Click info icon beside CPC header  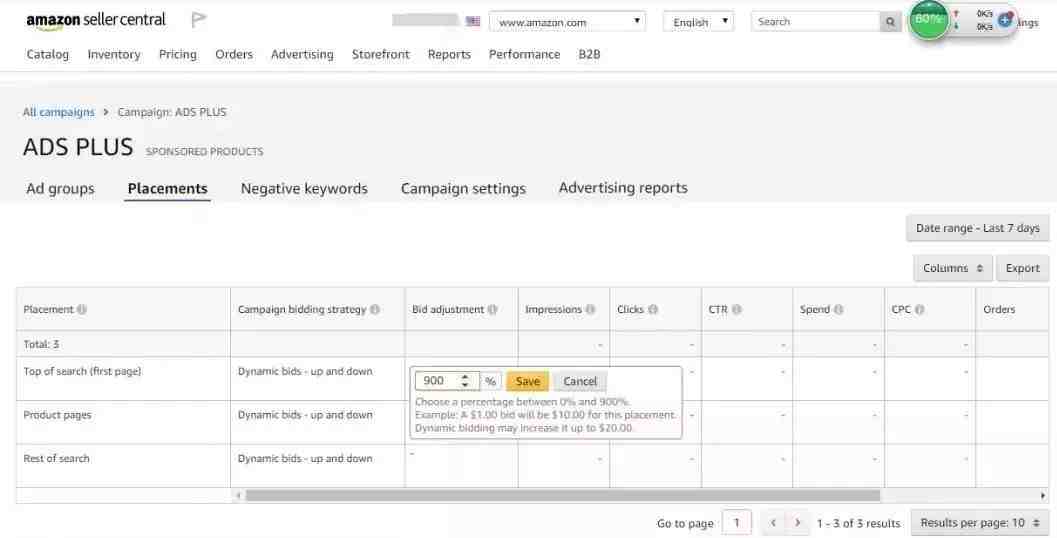919,309
